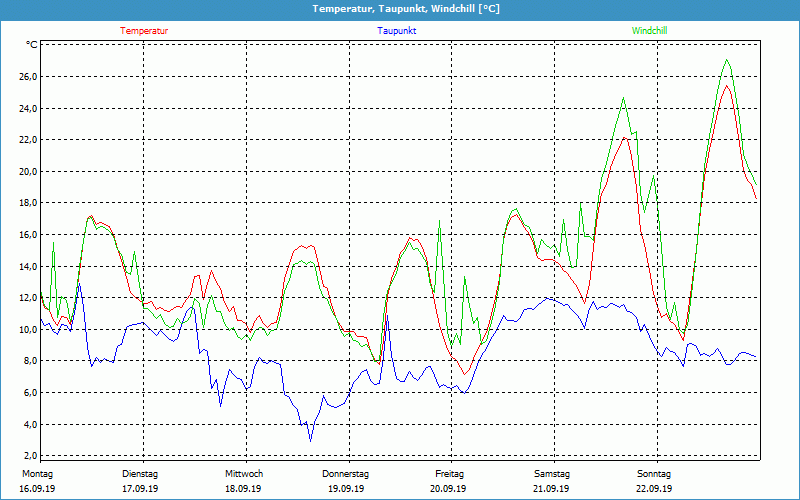Viewport: 800px width, 500px height.
Task: Click the date 19.09.19
Action: click(346, 489)
